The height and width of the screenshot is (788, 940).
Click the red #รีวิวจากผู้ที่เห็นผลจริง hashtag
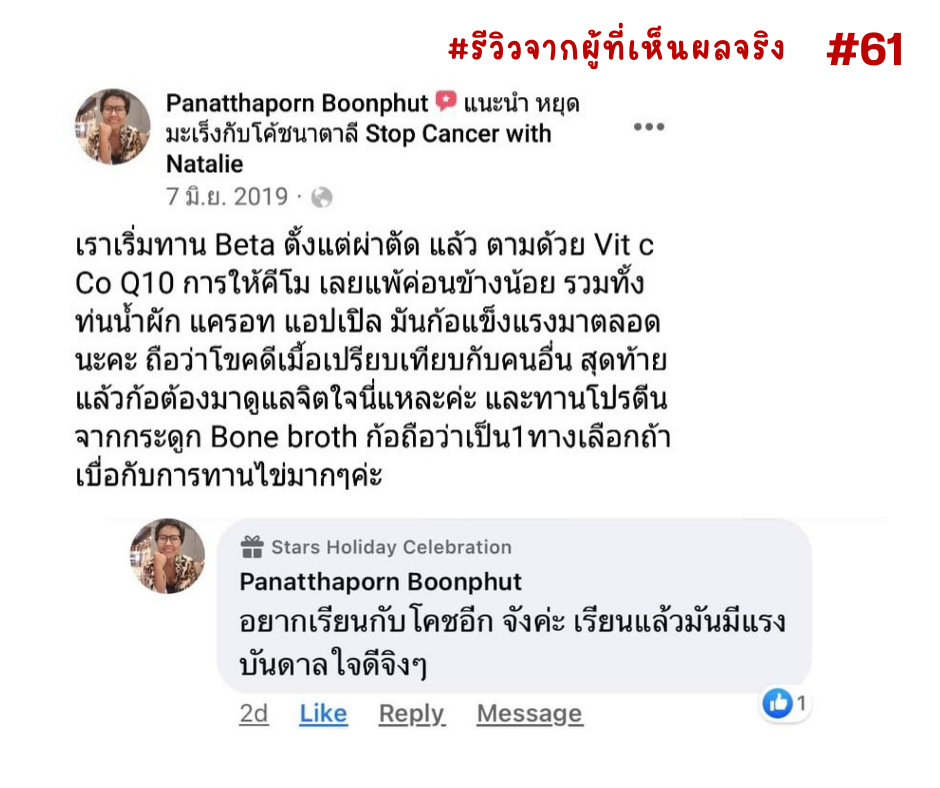pos(616,49)
